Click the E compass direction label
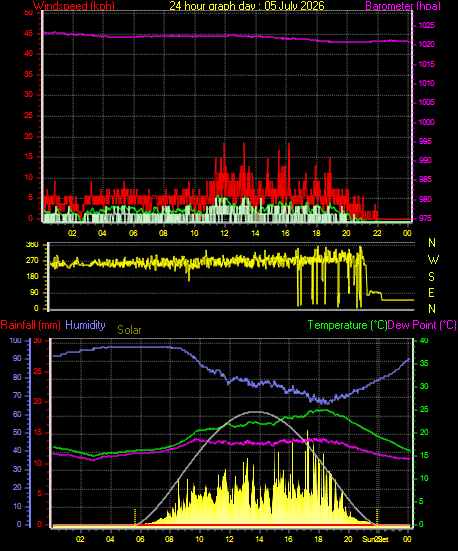Image resolution: width=458 pixels, height=551 pixels. (x=432, y=292)
